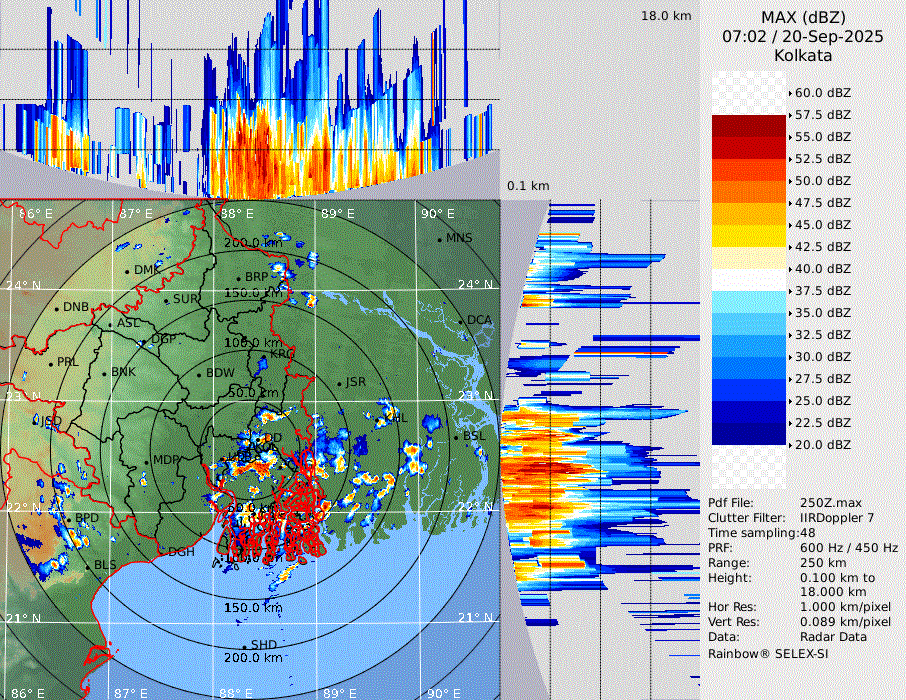
Task: Select the MDP station marker
Action: tap(146, 461)
